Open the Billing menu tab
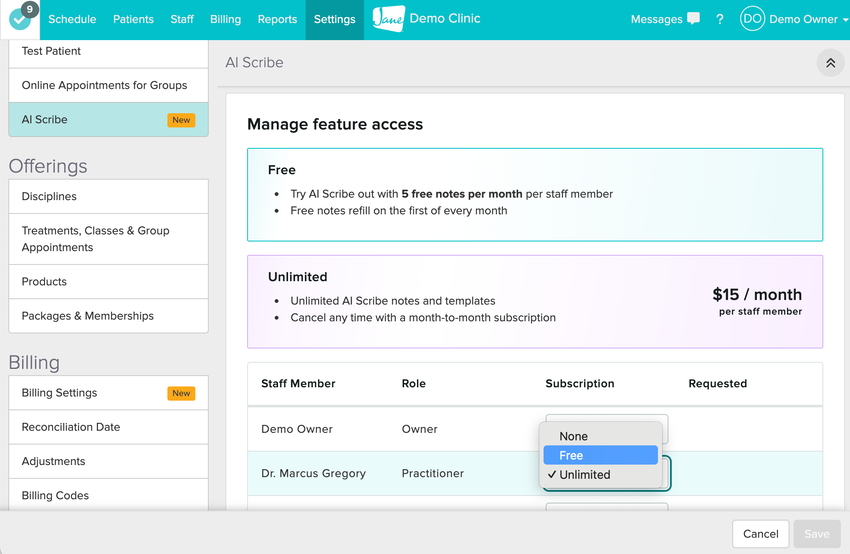The height and width of the screenshot is (554, 850). point(225,19)
